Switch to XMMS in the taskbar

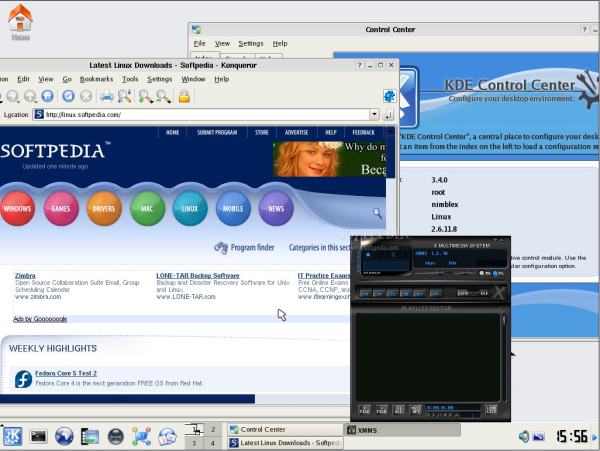(x=403, y=430)
